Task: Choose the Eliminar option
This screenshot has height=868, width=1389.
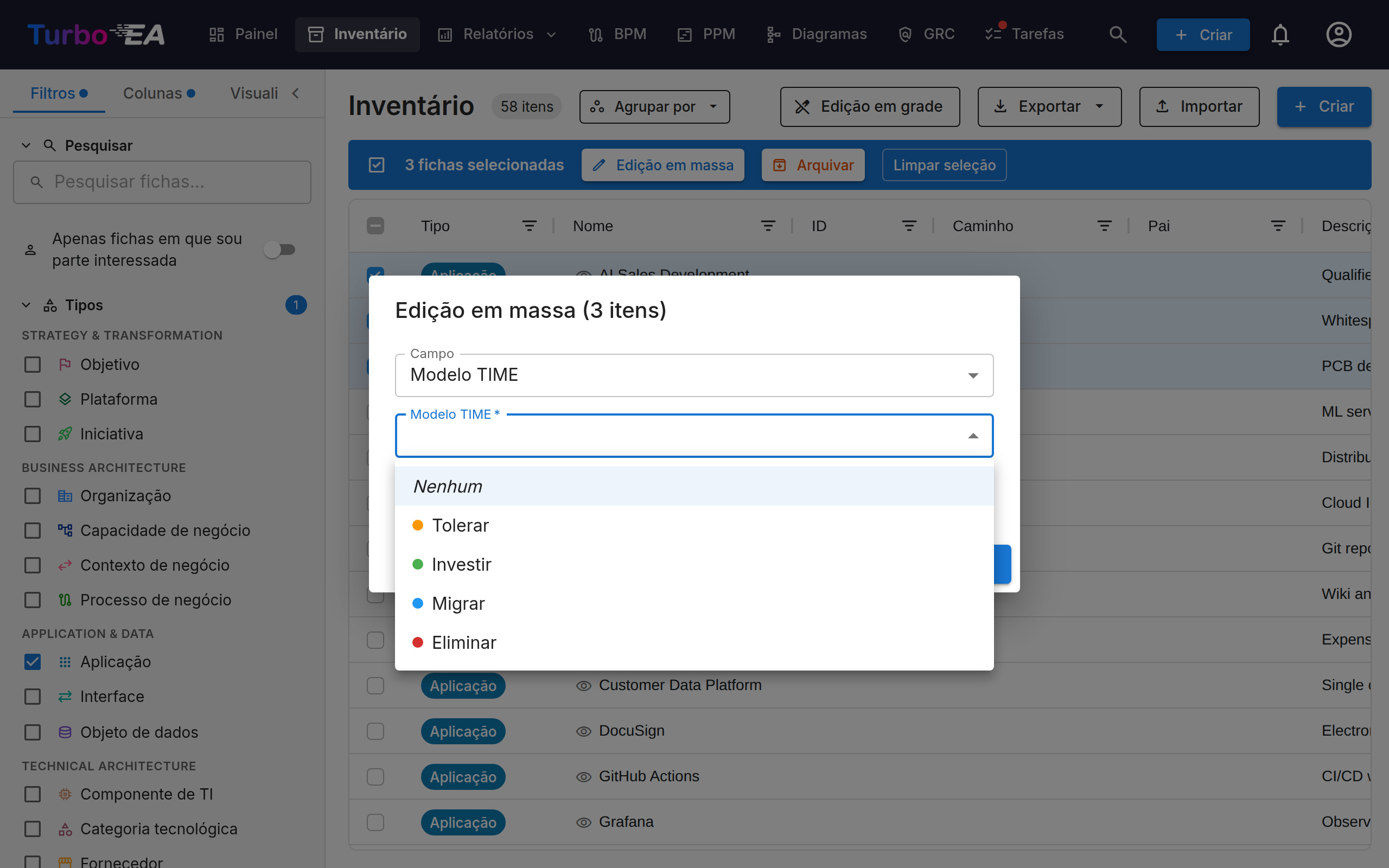Action: click(694, 642)
